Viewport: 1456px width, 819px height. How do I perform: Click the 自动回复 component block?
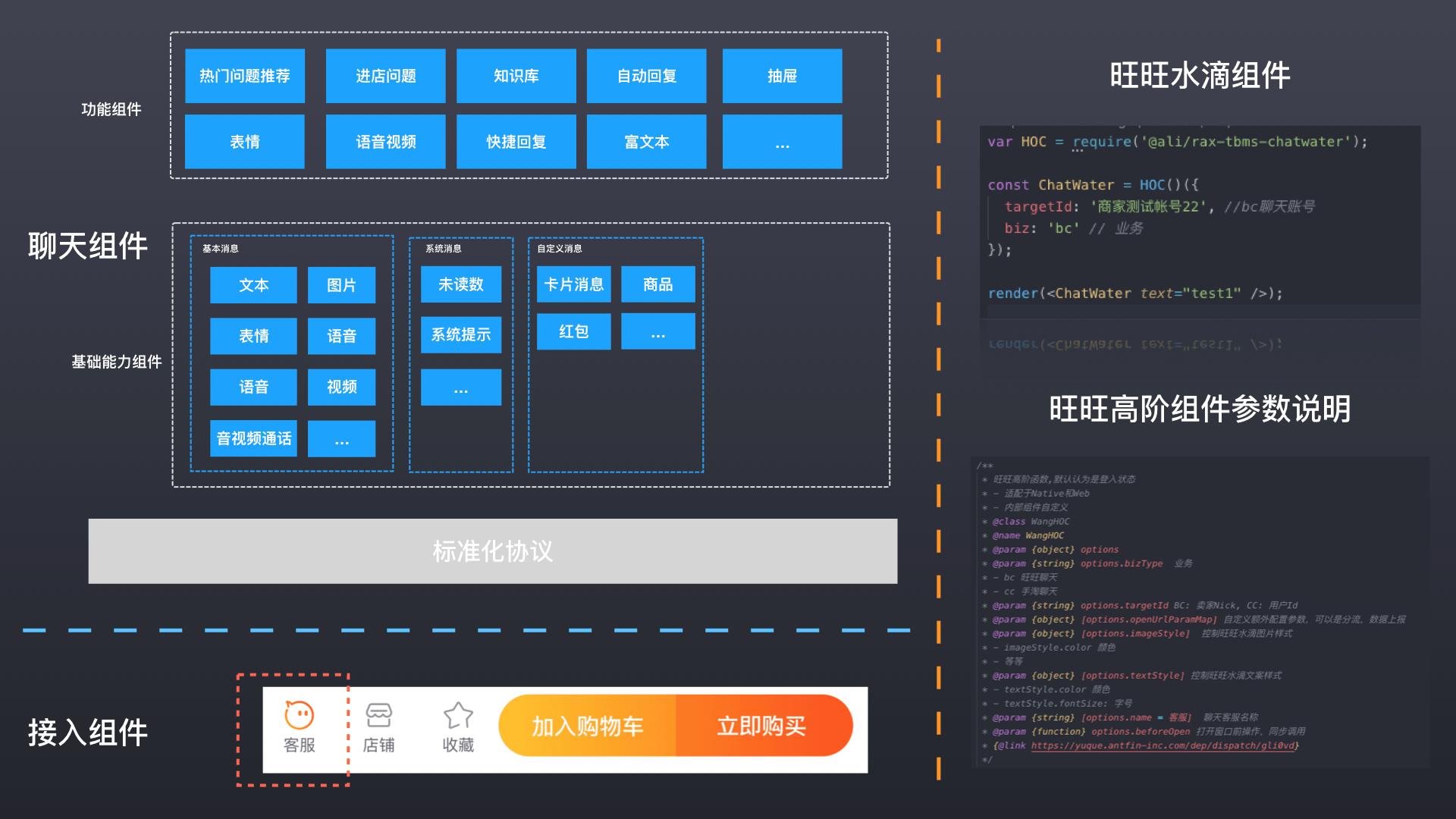coord(646,76)
